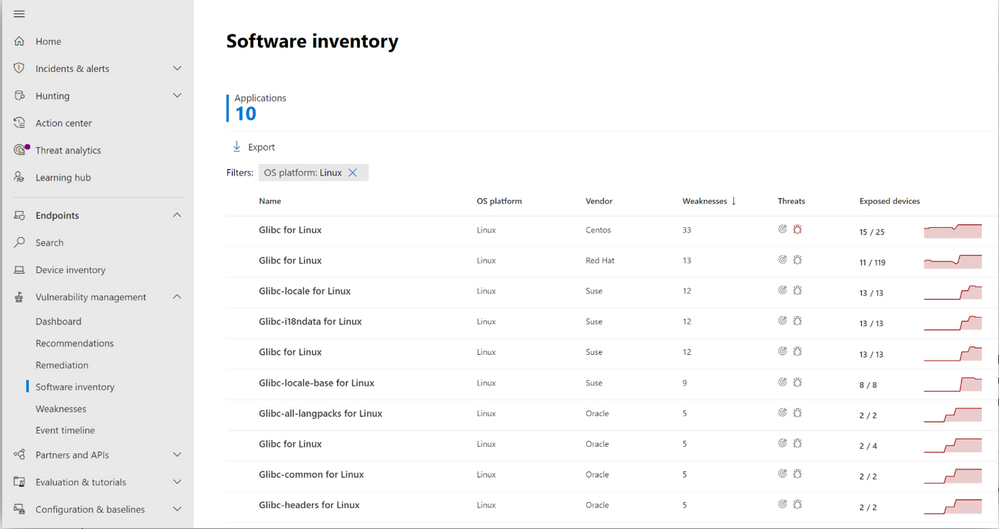Click the Incidents & alerts shield icon
The image size is (999, 529).
(19, 68)
